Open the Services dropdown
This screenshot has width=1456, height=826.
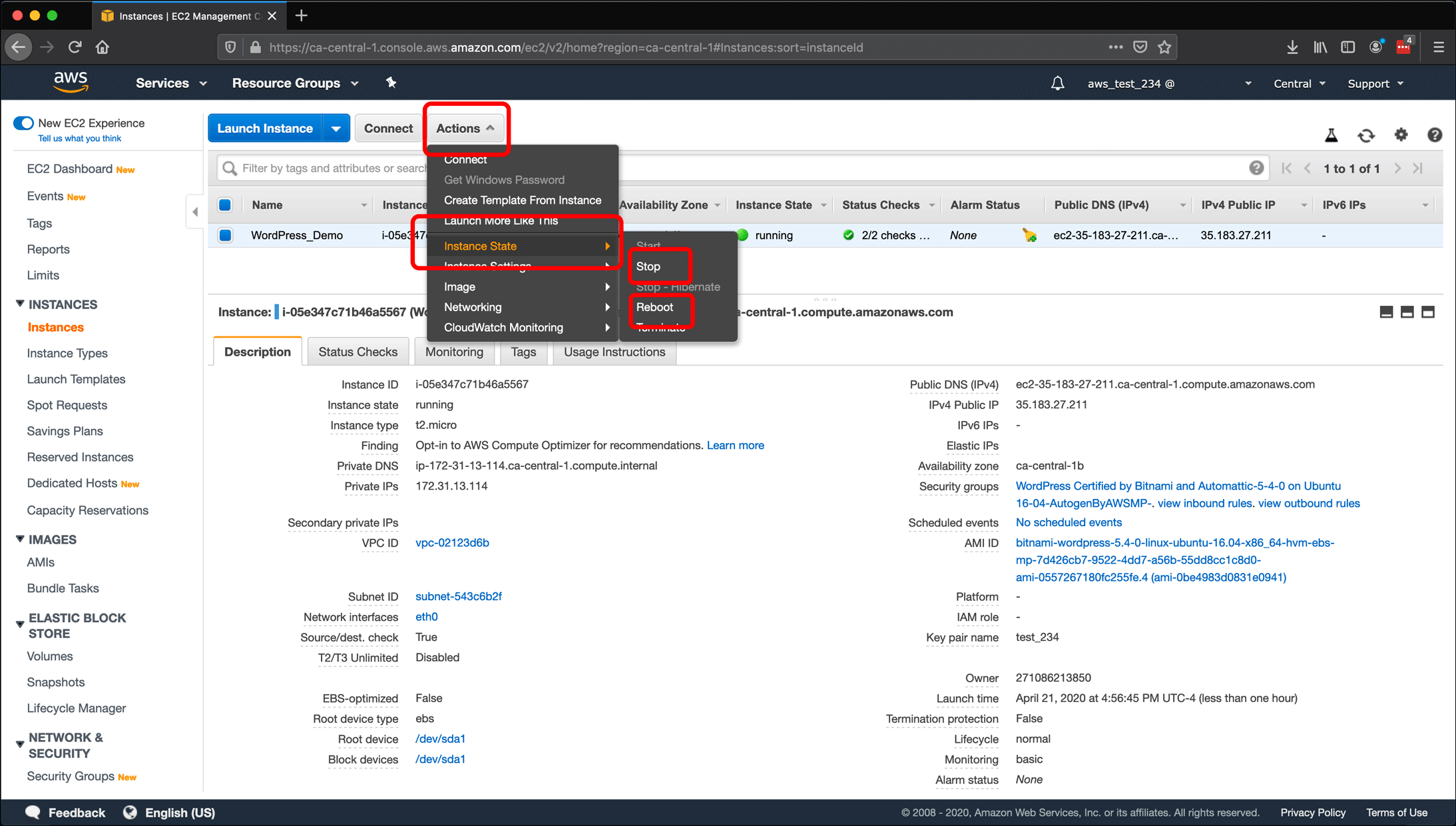click(x=171, y=83)
